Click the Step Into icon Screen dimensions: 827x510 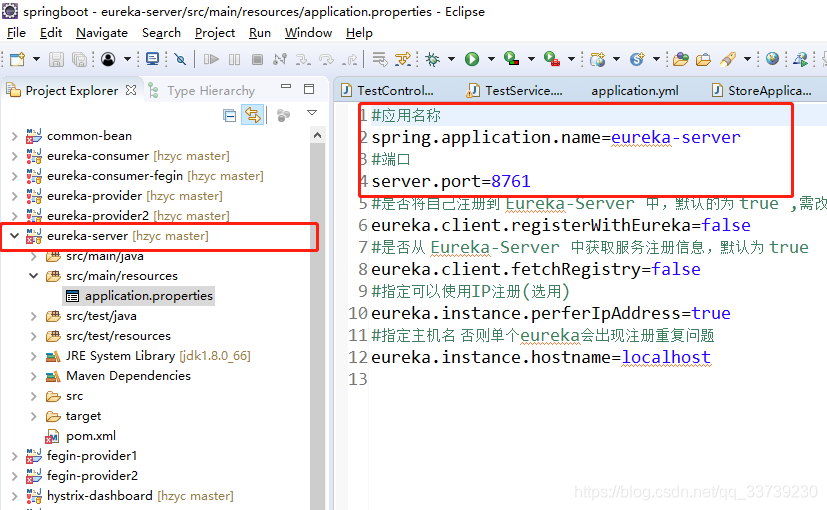tap(303, 59)
